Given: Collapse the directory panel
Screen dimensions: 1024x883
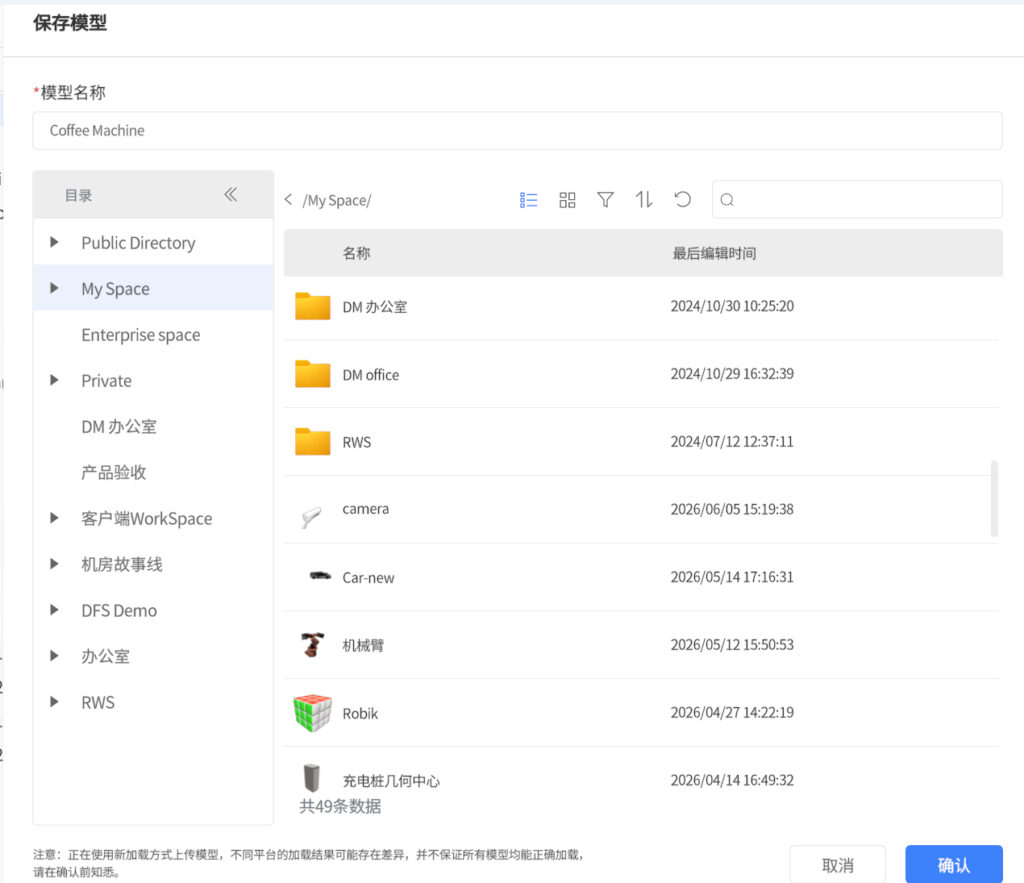Looking at the screenshot, I should 231,195.
